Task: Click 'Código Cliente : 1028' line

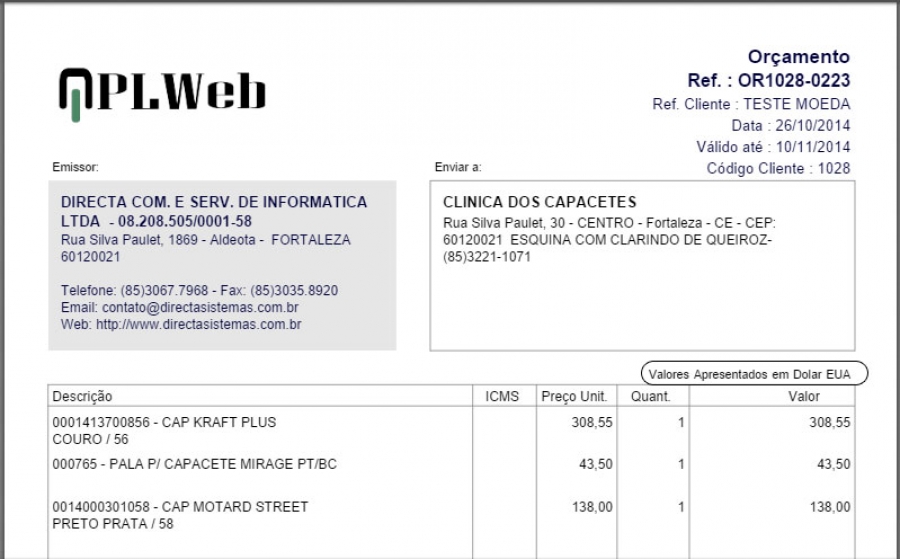Action: [x=778, y=168]
